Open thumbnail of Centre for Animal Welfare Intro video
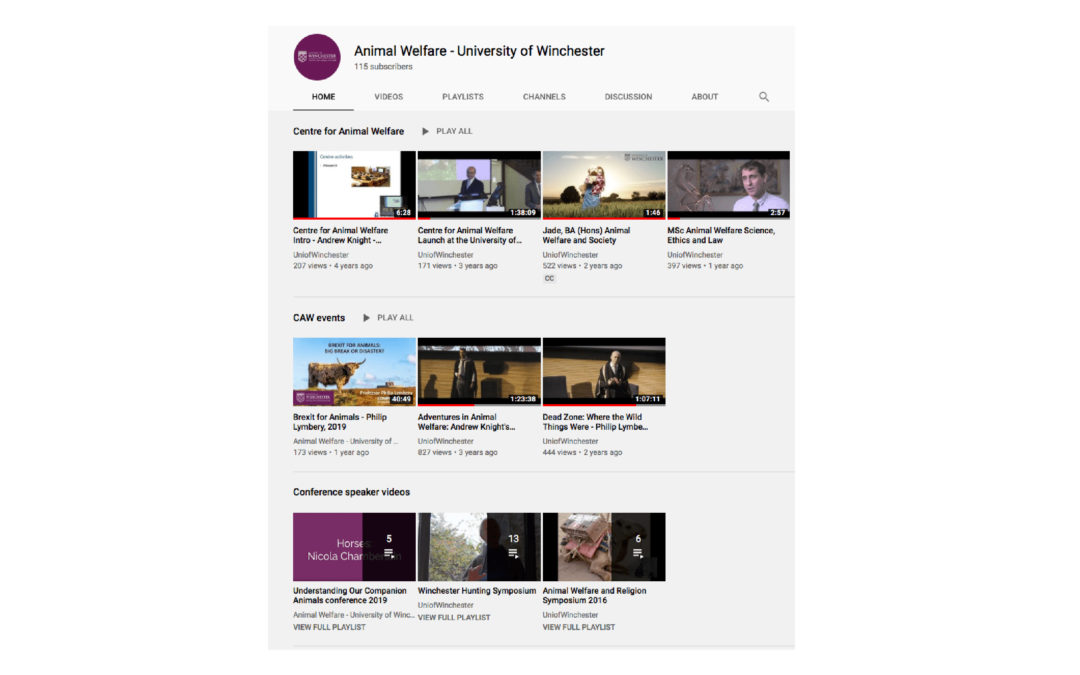The image size is (1080, 675). pyautogui.click(x=354, y=185)
